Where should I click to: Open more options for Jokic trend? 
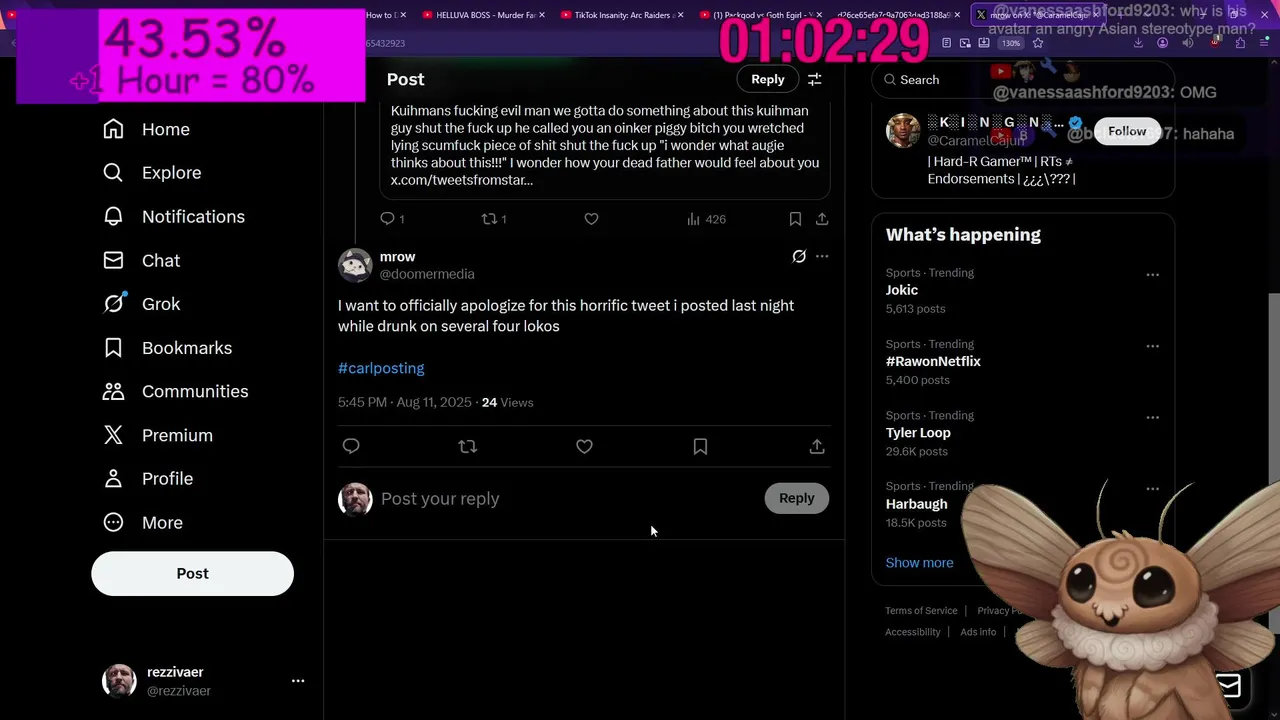(x=1153, y=274)
